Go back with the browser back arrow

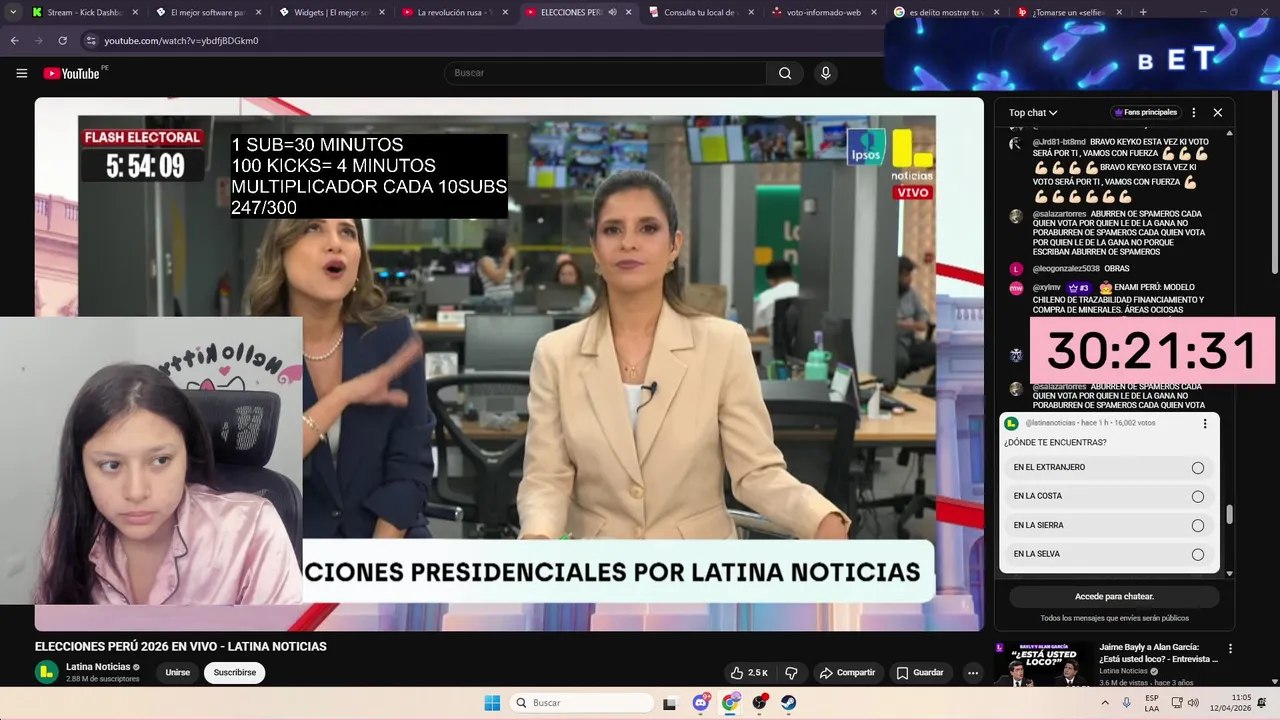click(14, 41)
